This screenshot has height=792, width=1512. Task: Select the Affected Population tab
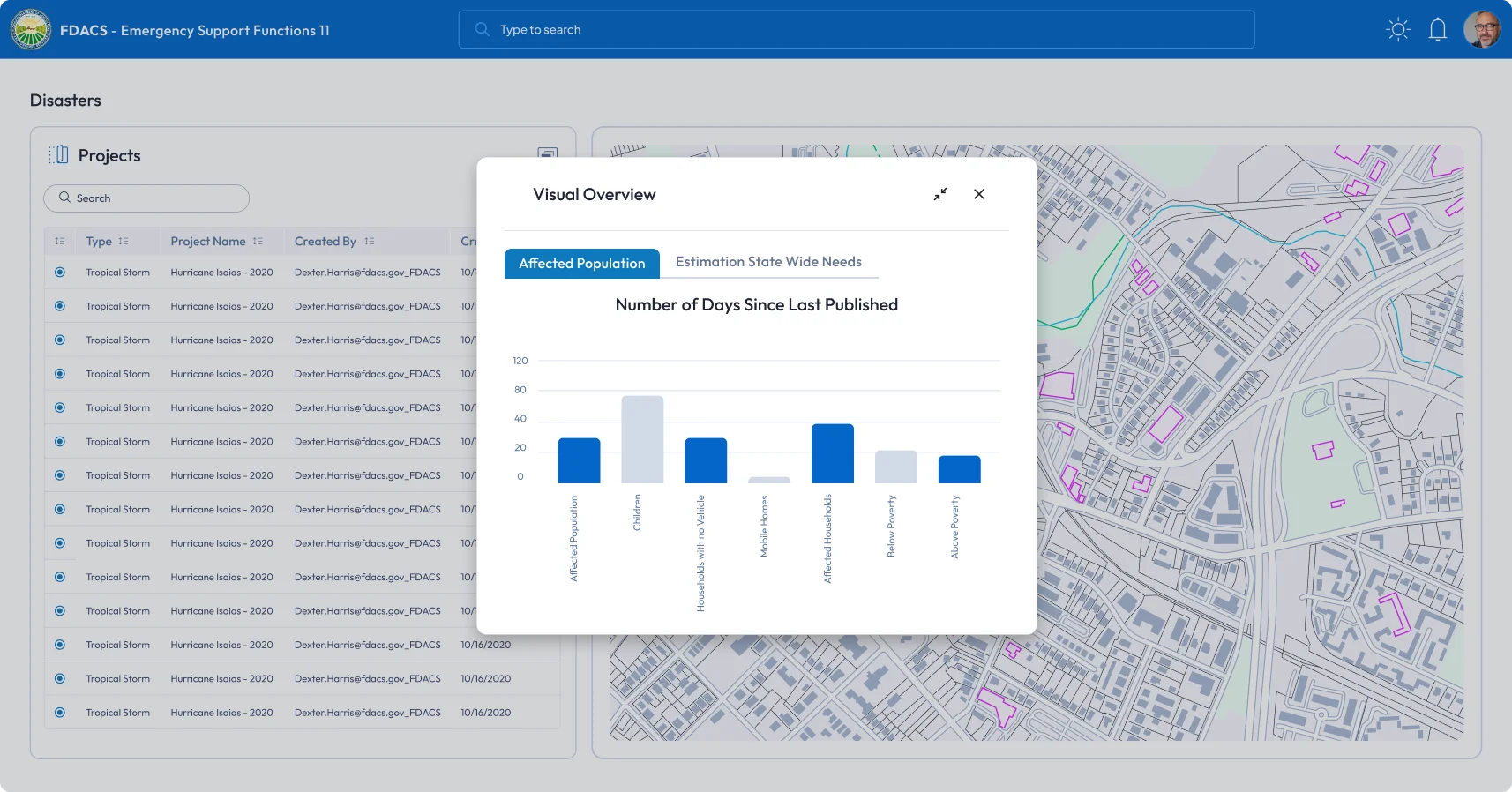[x=581, y=264]
